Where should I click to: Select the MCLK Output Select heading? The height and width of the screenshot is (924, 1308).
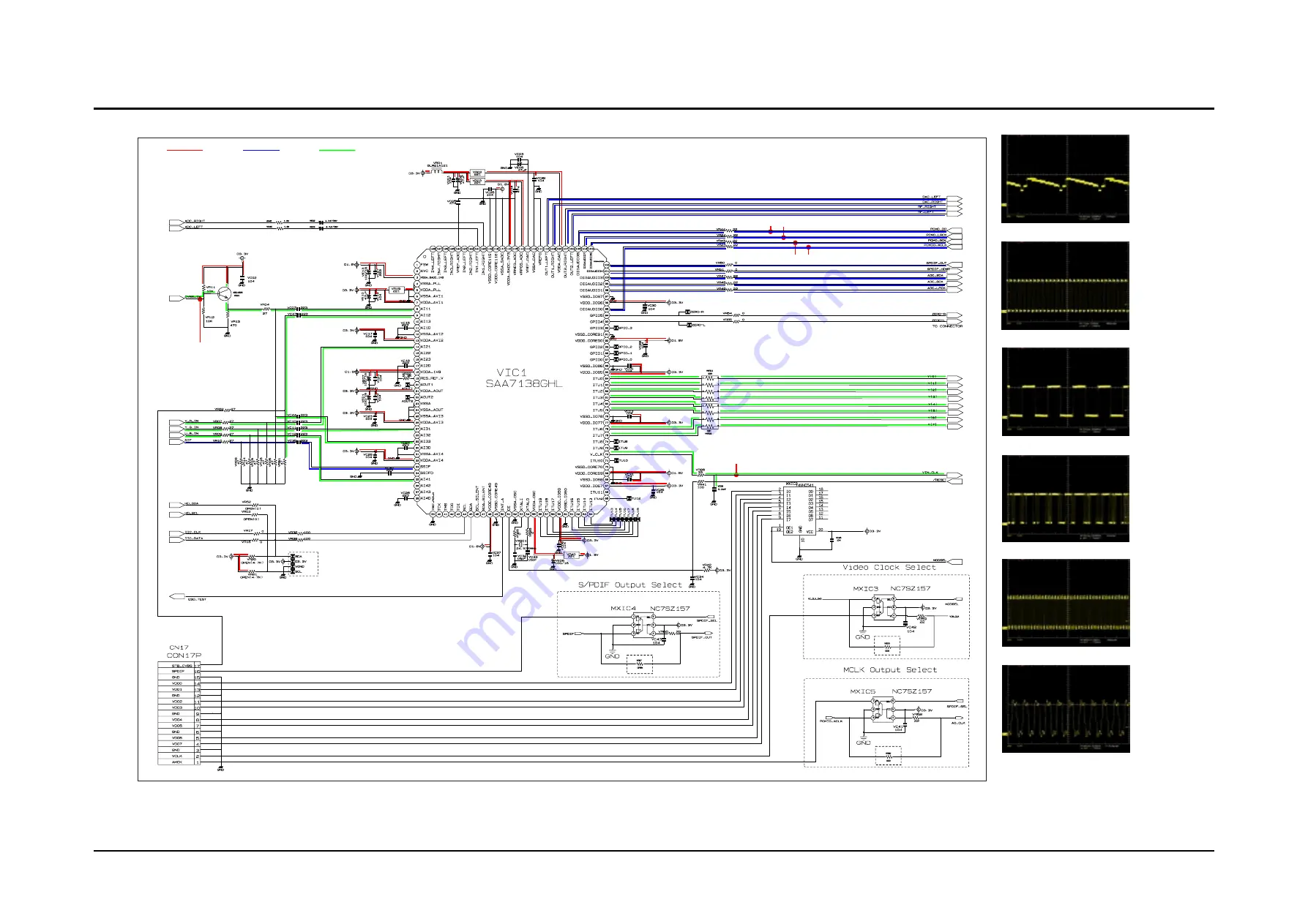(x=889, y=670)
